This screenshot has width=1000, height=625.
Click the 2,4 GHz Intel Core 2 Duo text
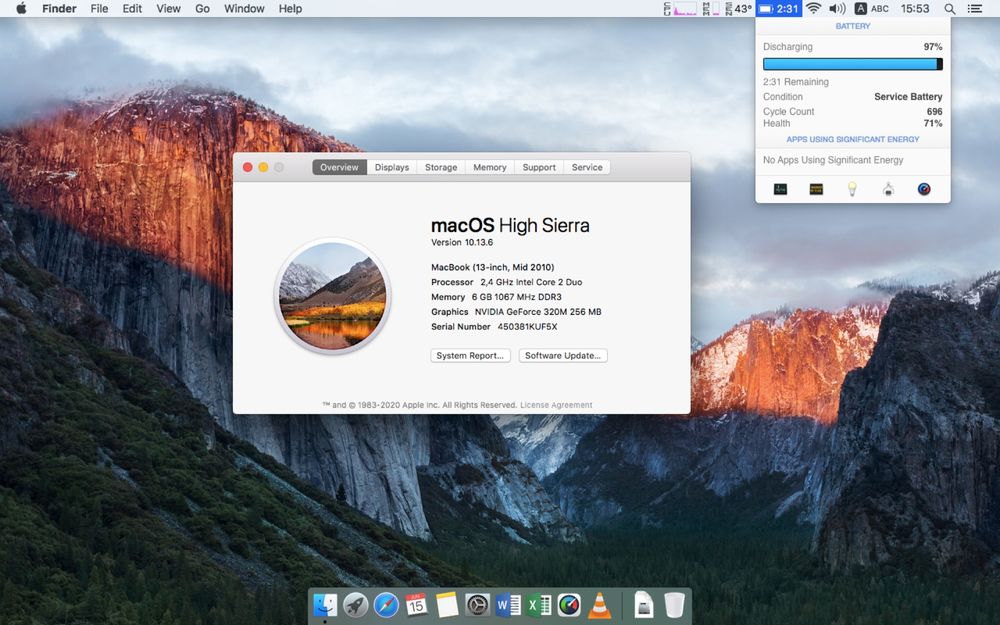tap(531, 282)
